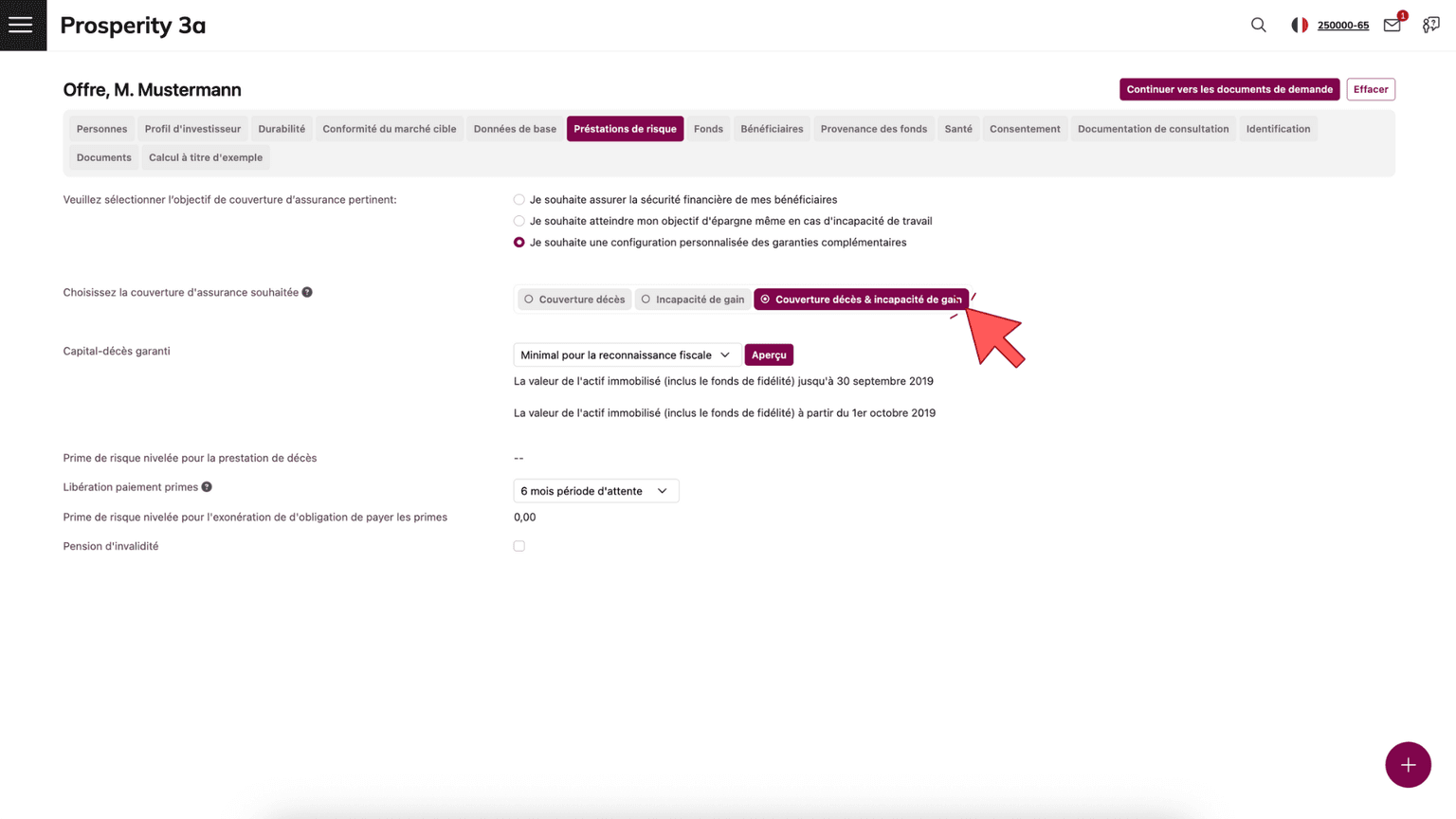Screen dimensions: 1456x819
Task: Switch to the Fonds tab
Action: pyautogui.click(x=707, y=129)
